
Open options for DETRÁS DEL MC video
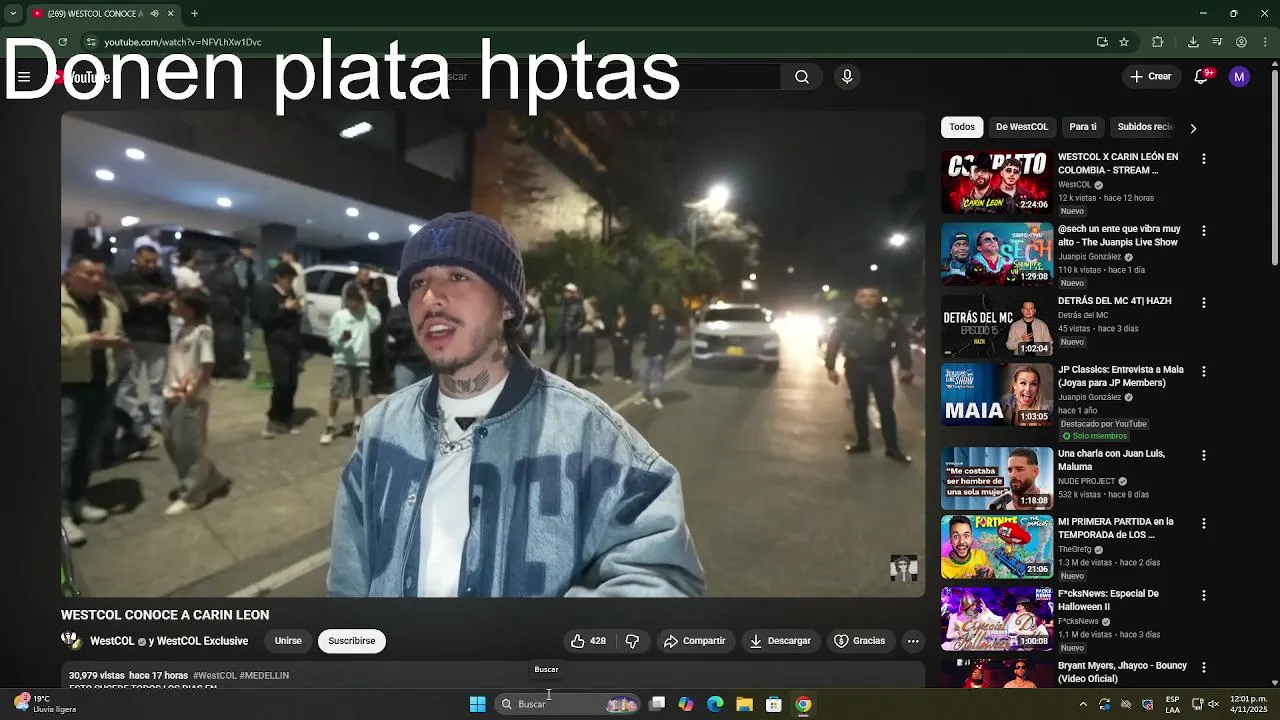click(x=1204, y=303)
